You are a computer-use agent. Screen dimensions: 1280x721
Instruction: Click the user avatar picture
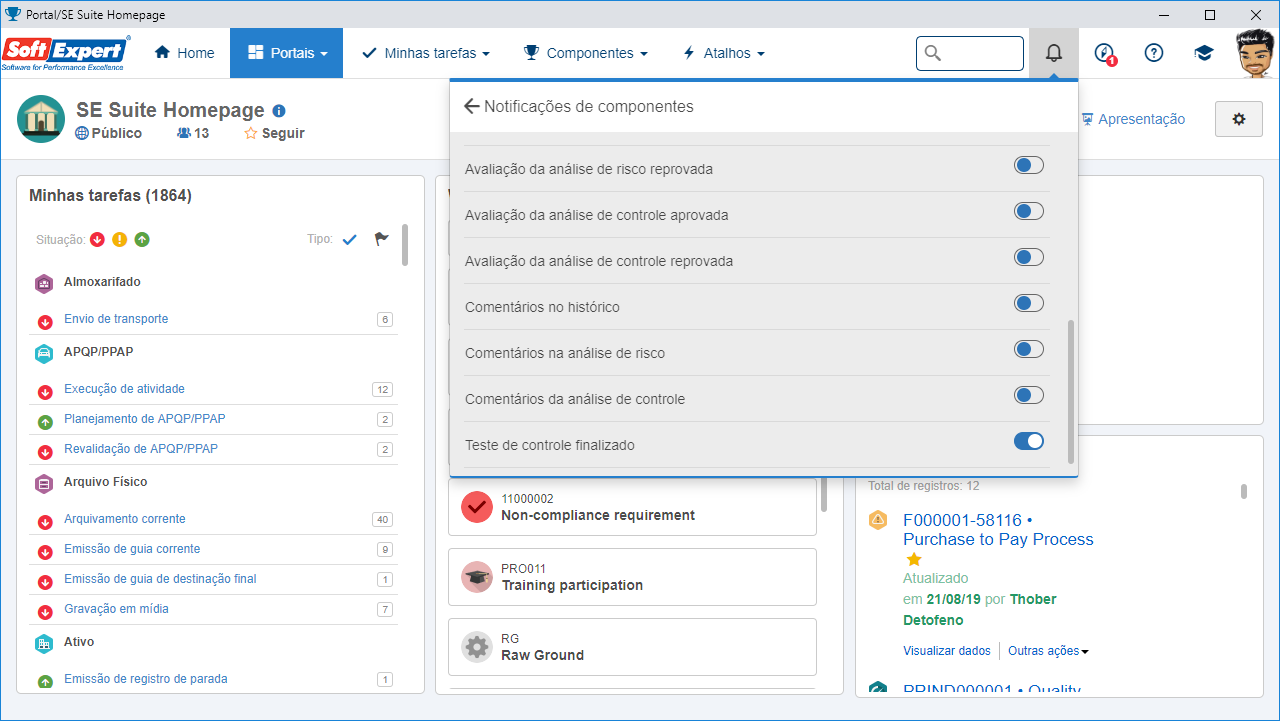(x=1254, y=53)
